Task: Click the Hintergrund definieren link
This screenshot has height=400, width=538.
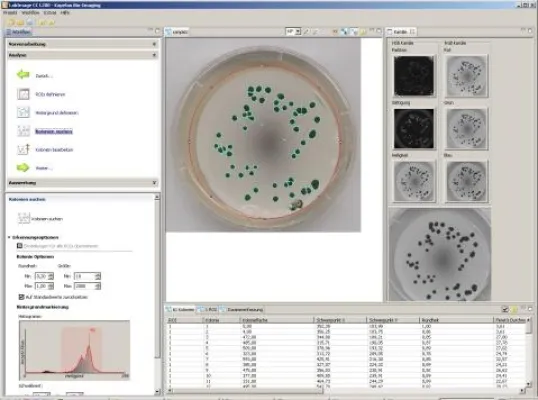Action: coord(57,113)
